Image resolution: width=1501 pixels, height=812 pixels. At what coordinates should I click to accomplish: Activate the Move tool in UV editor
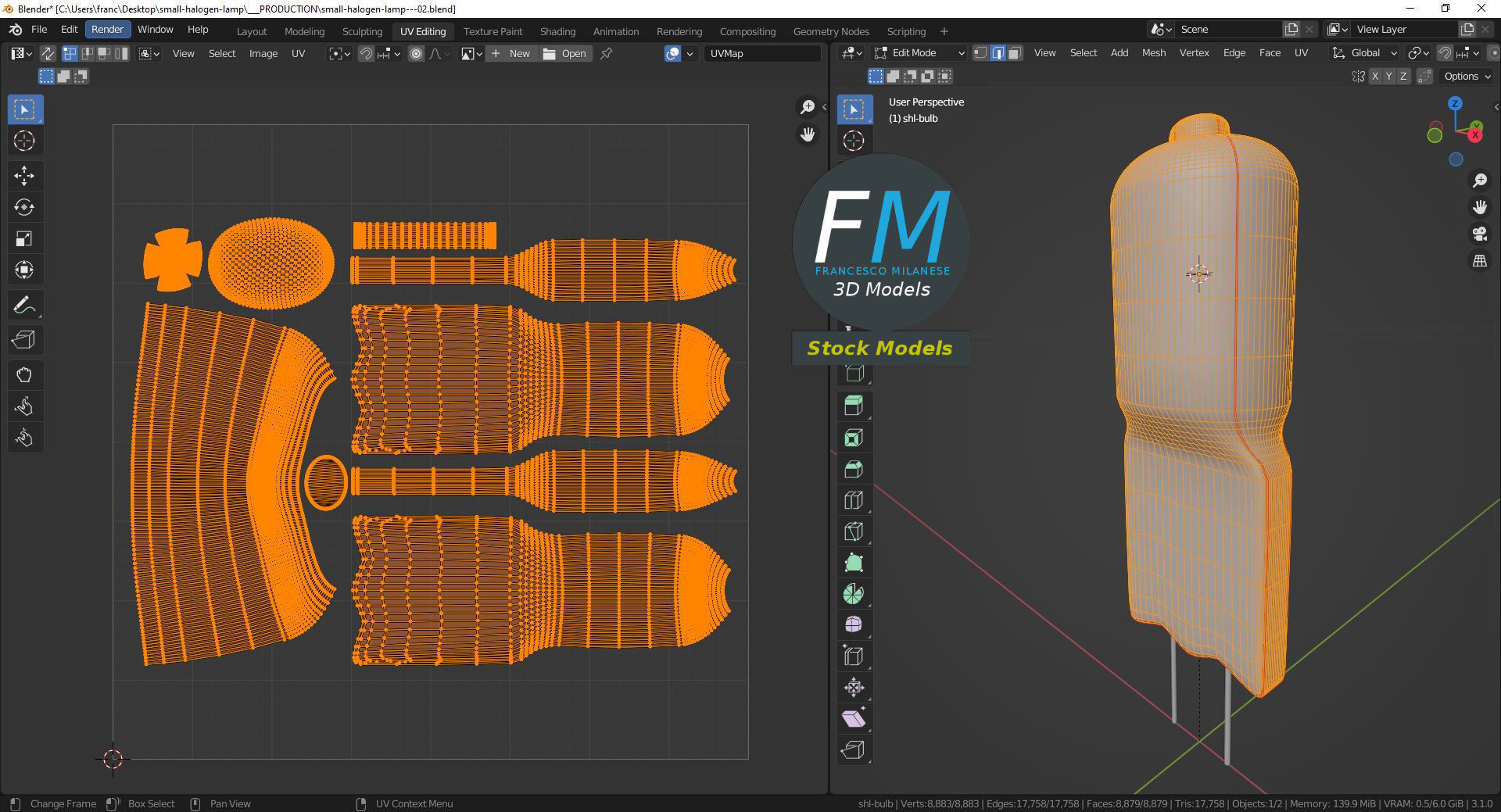coord(24,176)
